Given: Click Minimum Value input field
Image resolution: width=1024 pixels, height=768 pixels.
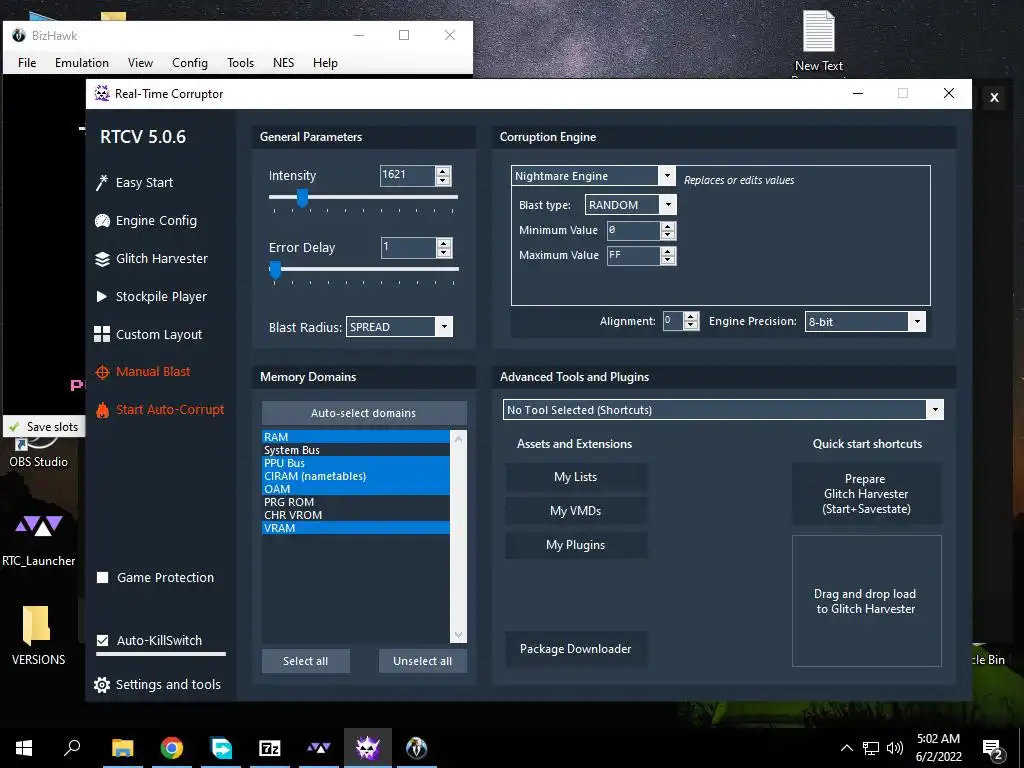Looking at the screenshot, I should 633,231.
